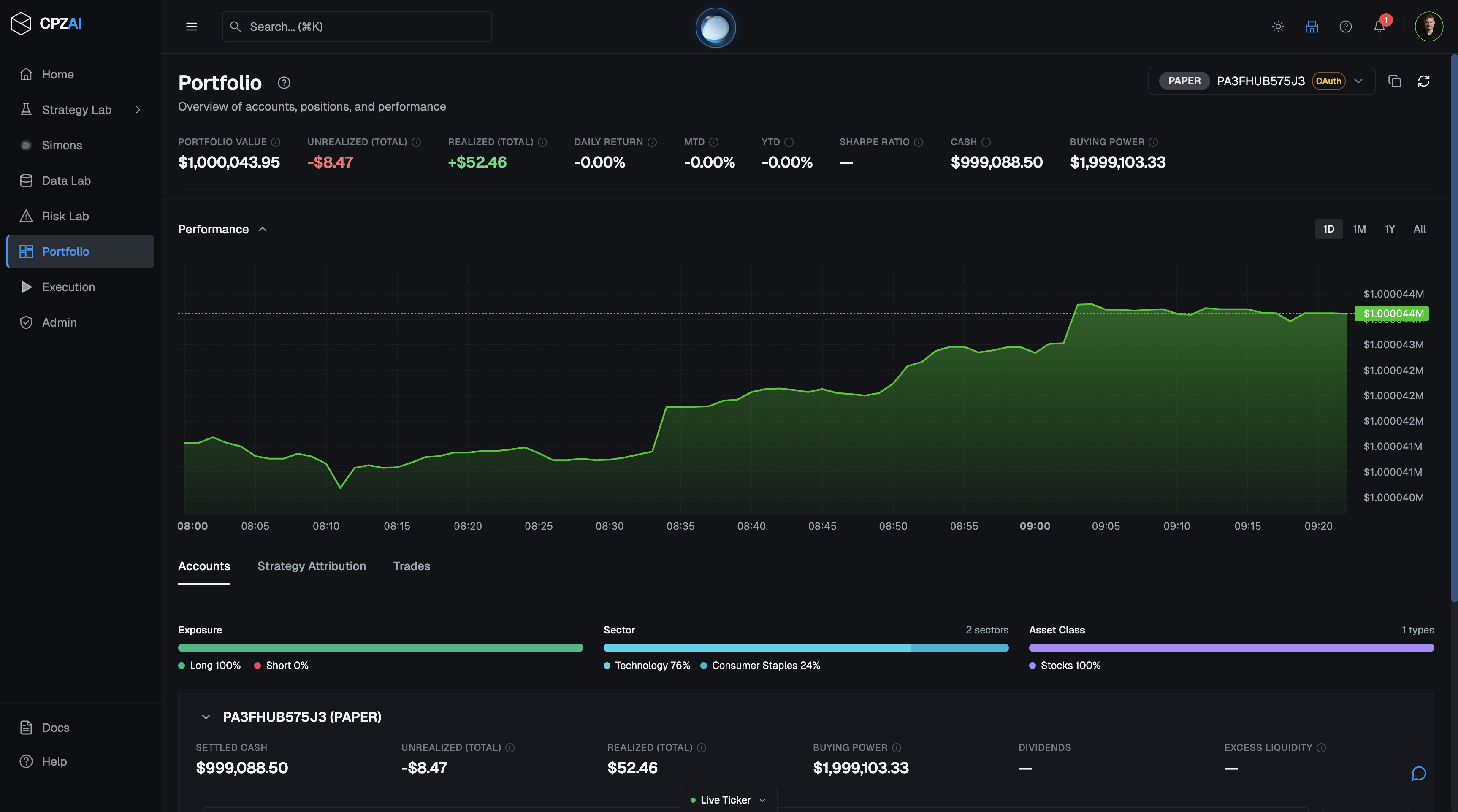Image resolution: width=1458 pixels, height=812 pixels.
Task: Open the Docs link
Action: (x=55, y=728)
